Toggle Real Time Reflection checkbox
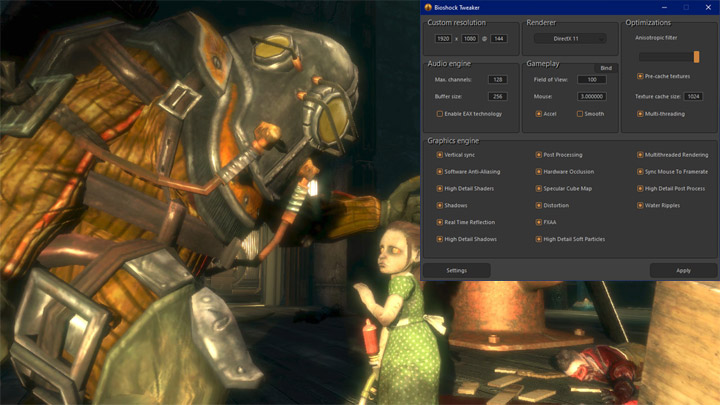720x405 pixels. pos(439,222)
